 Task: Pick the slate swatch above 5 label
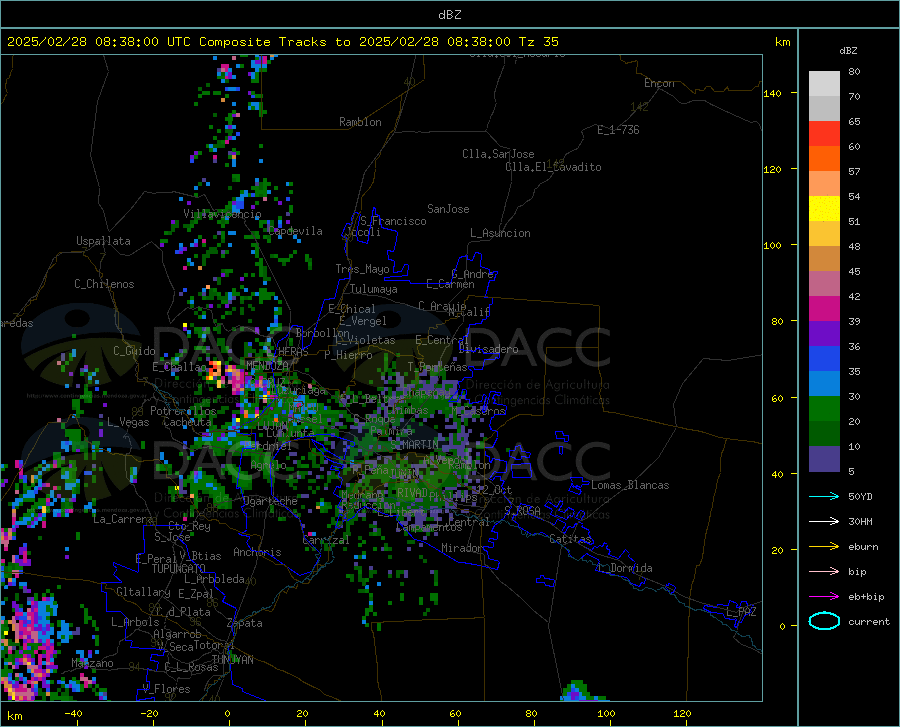point(824,459)
